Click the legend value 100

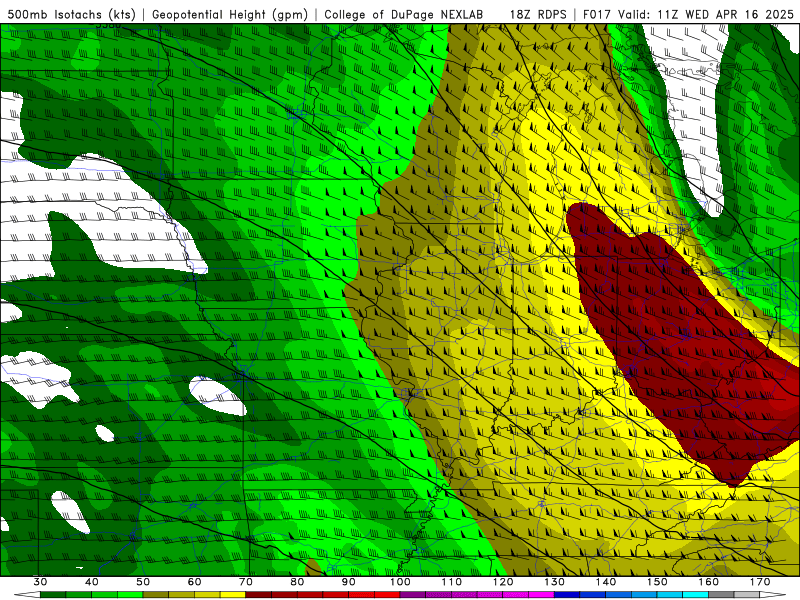401,582
